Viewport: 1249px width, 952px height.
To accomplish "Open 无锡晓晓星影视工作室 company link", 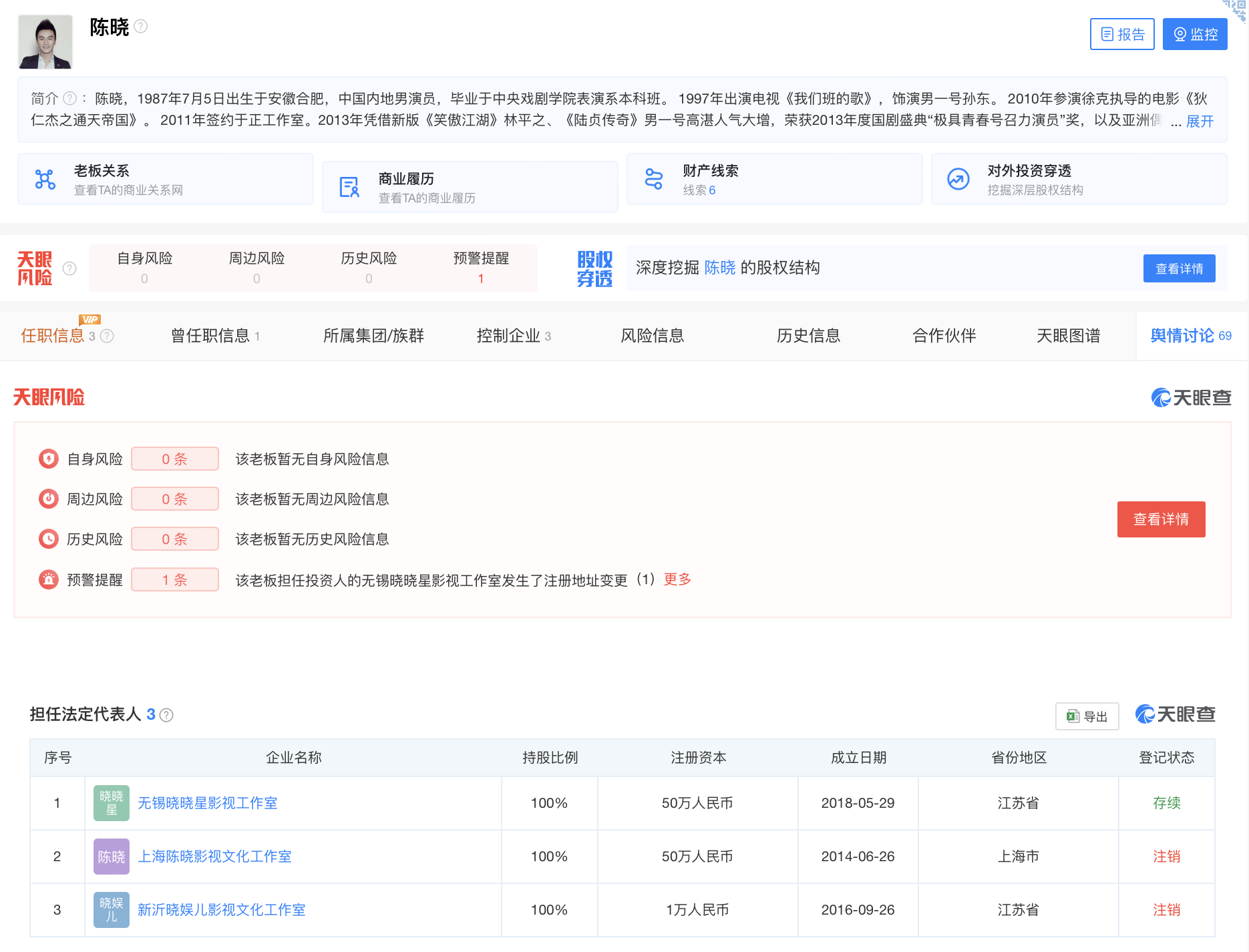I will point(208,803).
